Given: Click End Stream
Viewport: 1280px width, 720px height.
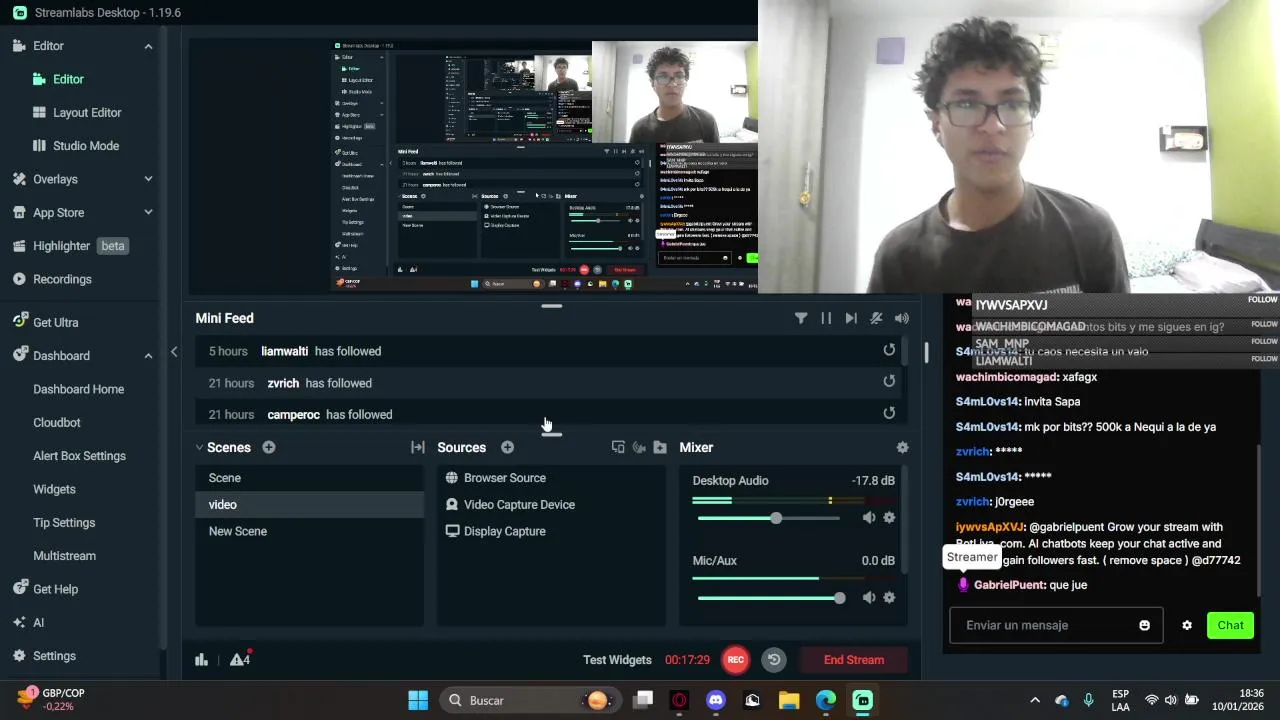Looking at the screenshot, I should (x=854, y=660).
